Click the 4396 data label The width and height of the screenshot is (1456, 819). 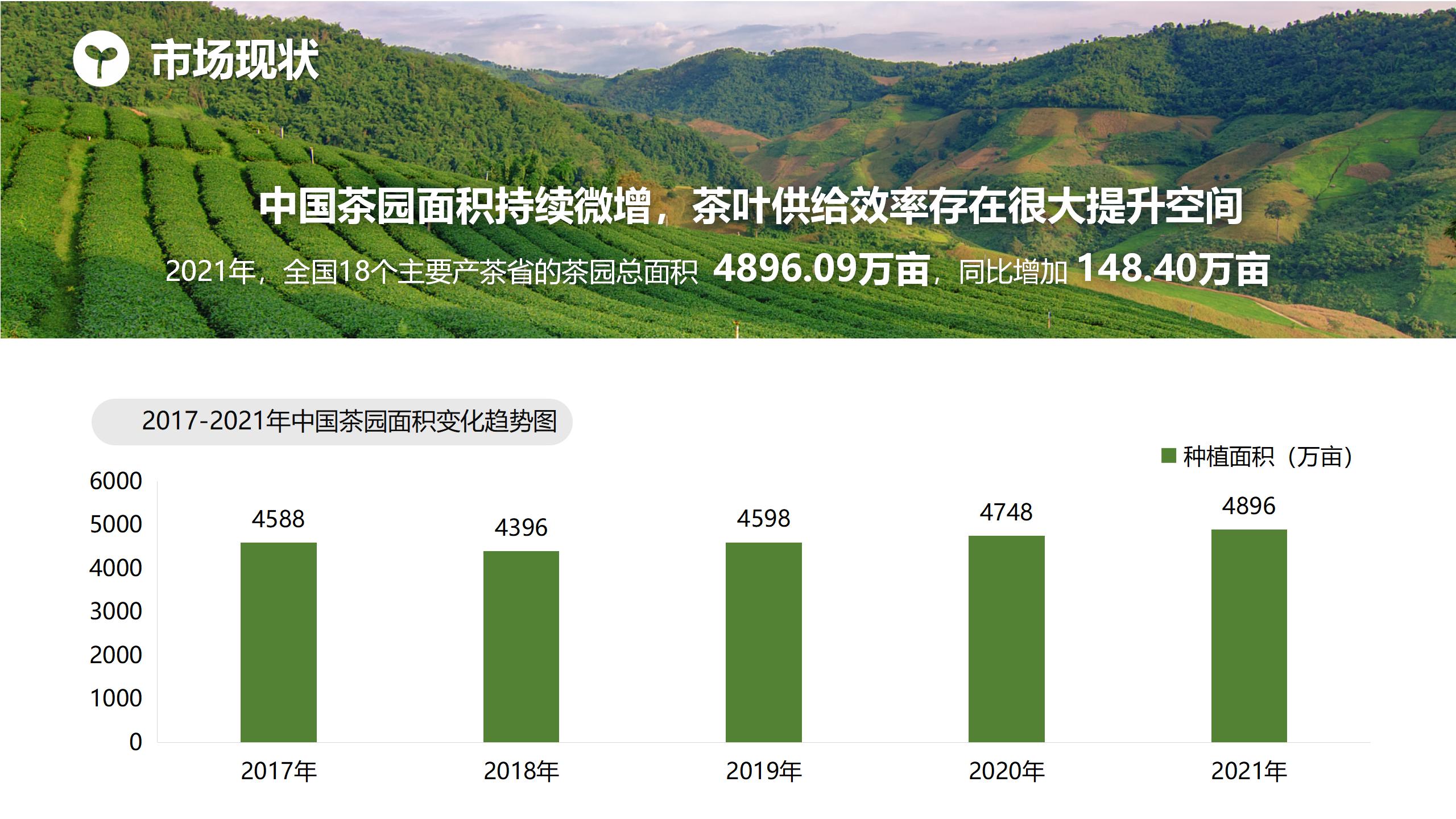click(x=521, y=528)
